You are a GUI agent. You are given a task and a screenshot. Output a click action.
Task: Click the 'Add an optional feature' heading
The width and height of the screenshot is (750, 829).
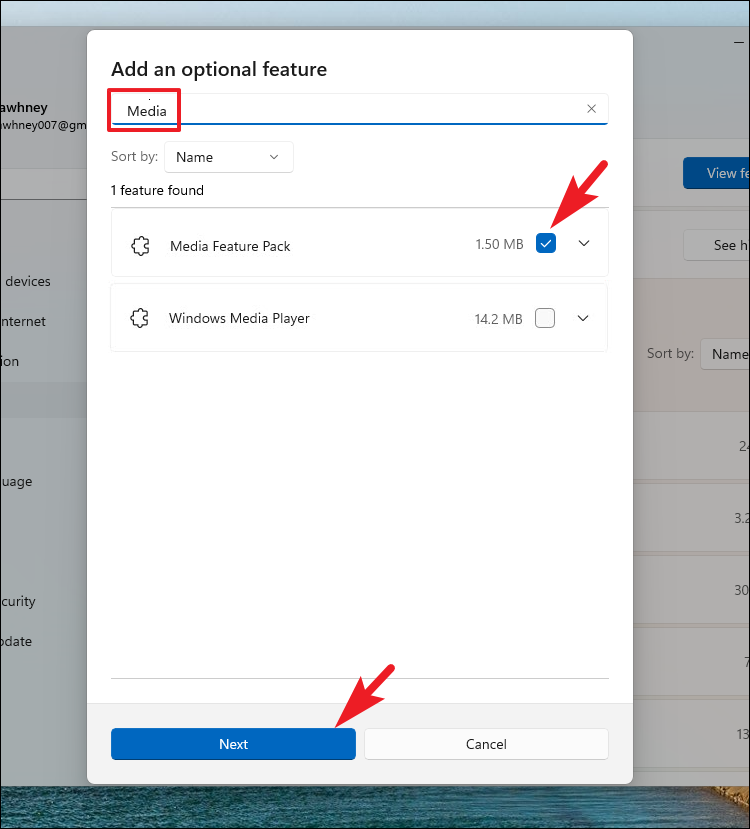(219, 69)
